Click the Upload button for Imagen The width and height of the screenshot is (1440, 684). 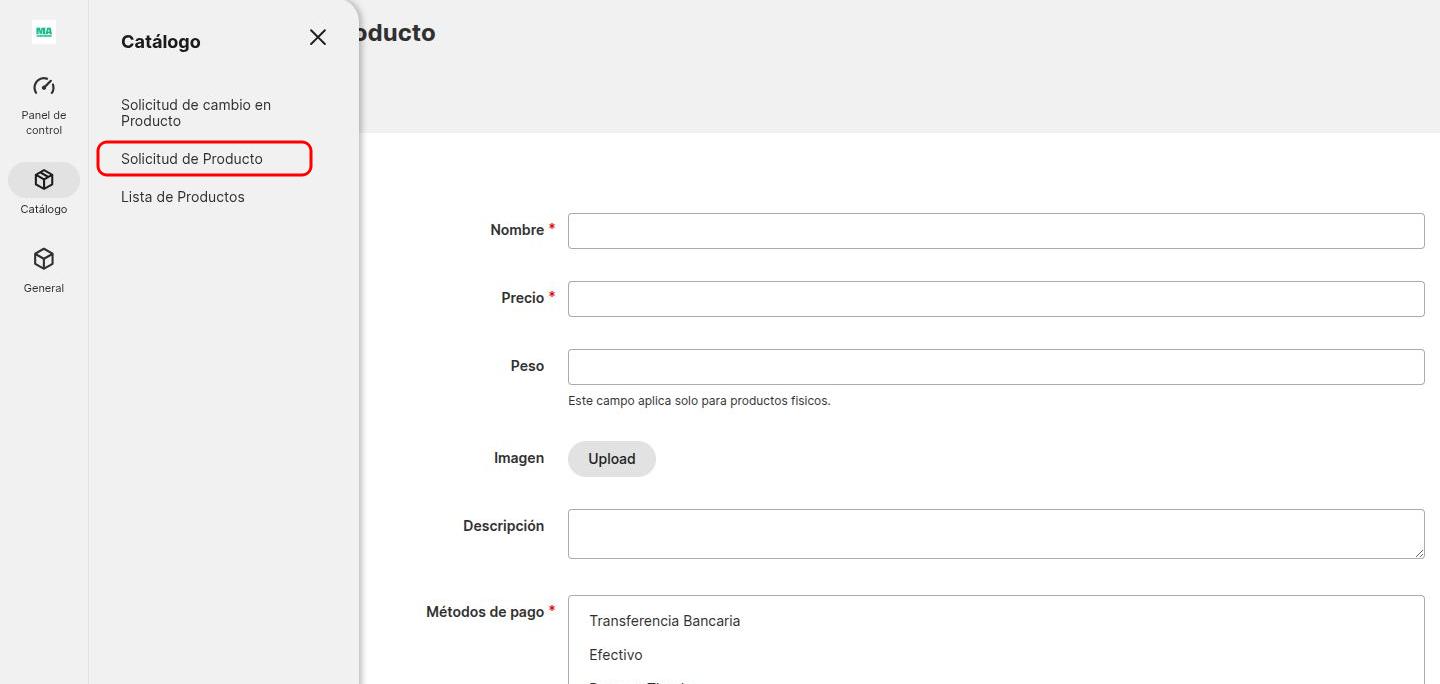click(x=611, y=458)
